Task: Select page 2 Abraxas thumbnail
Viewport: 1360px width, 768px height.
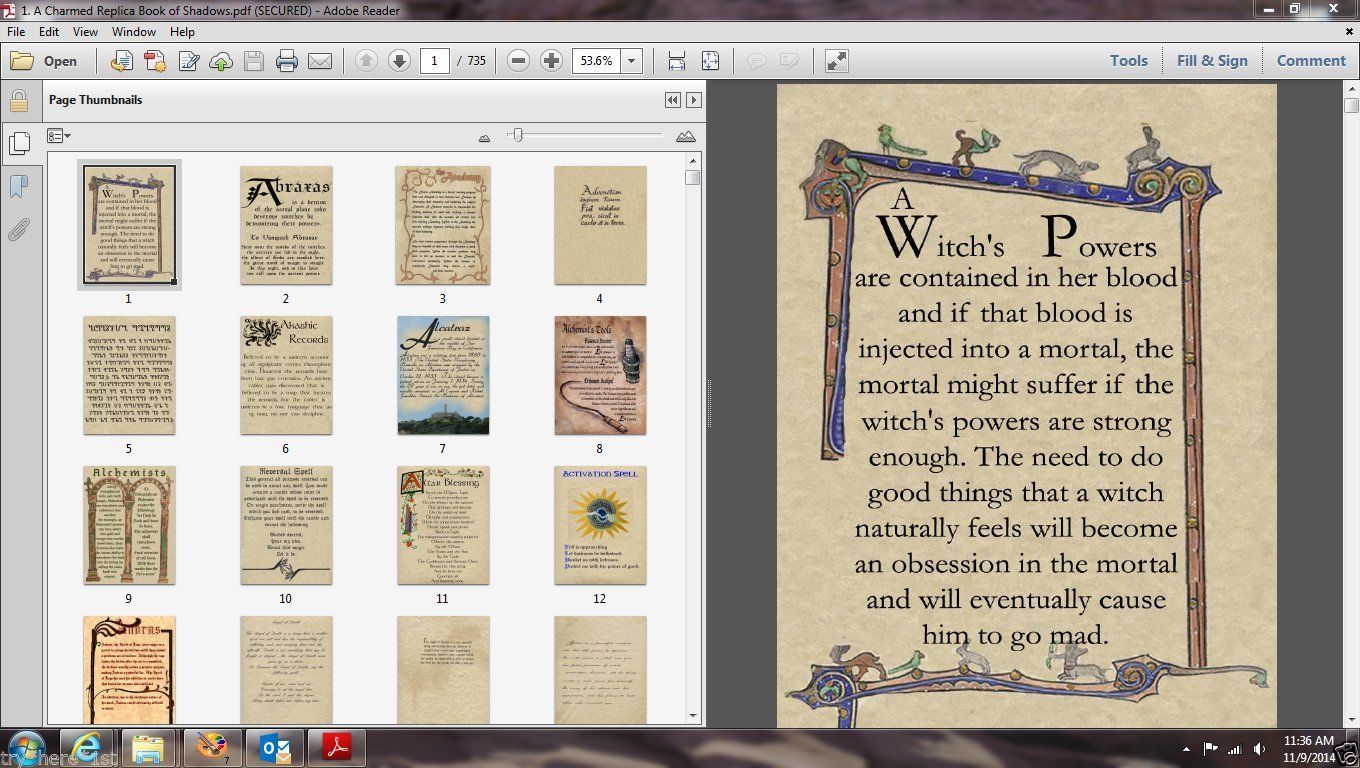Action: (286, 225)
